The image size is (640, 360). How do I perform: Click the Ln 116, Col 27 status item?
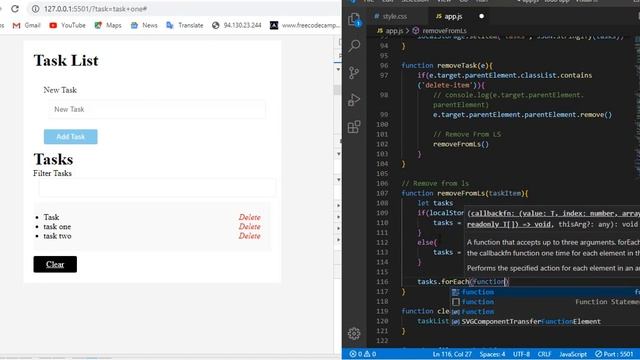pyautogui.click(x=452, y=354)
